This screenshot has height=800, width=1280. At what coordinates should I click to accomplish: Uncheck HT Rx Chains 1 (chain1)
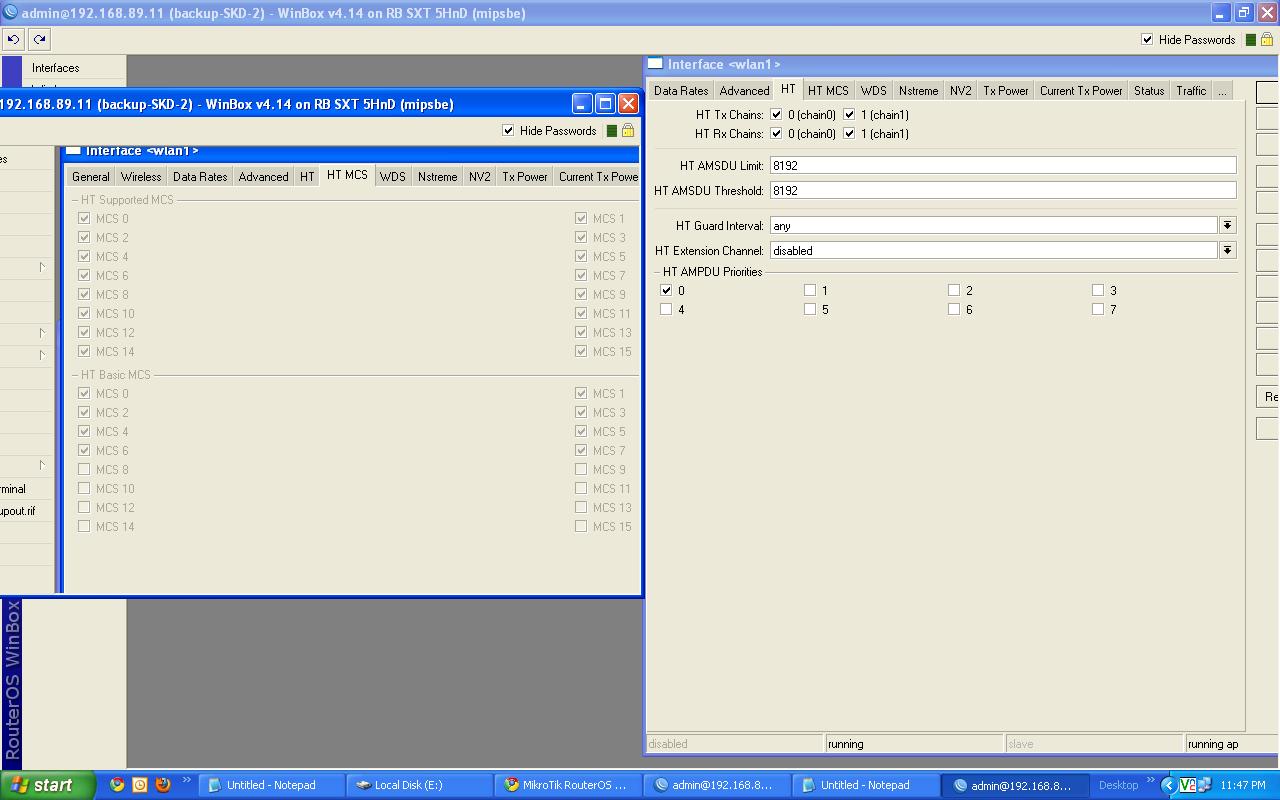point(849,134)
